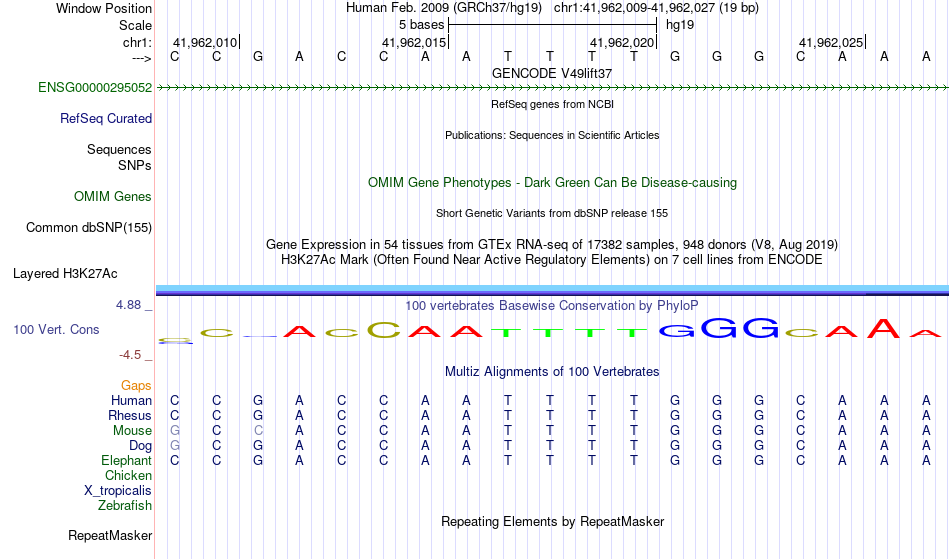
Task: Click the GENCODE V49lift37 track title
Action: [552, 73]
